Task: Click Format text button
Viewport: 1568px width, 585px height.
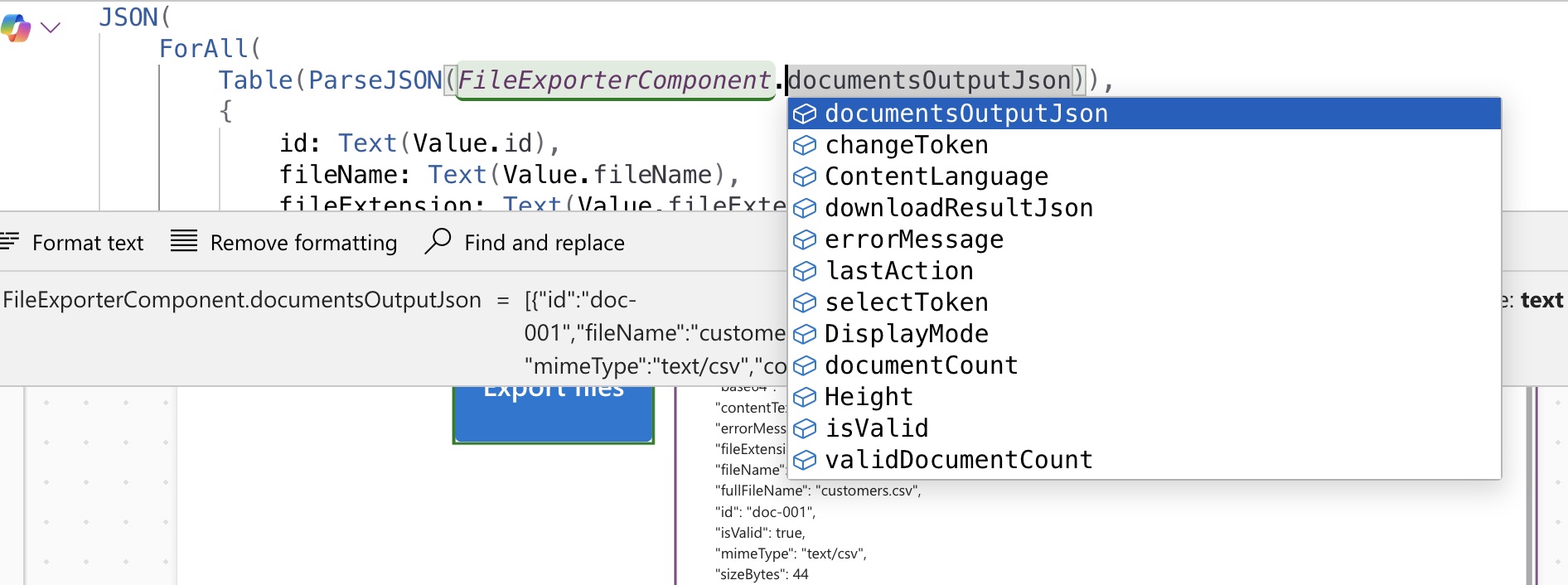Action: tap(72, 243)
